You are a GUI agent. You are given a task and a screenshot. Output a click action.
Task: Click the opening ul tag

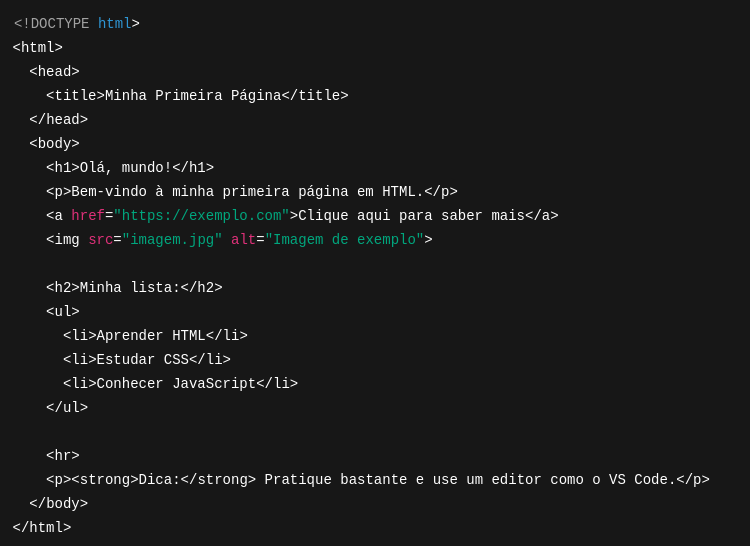62,312
